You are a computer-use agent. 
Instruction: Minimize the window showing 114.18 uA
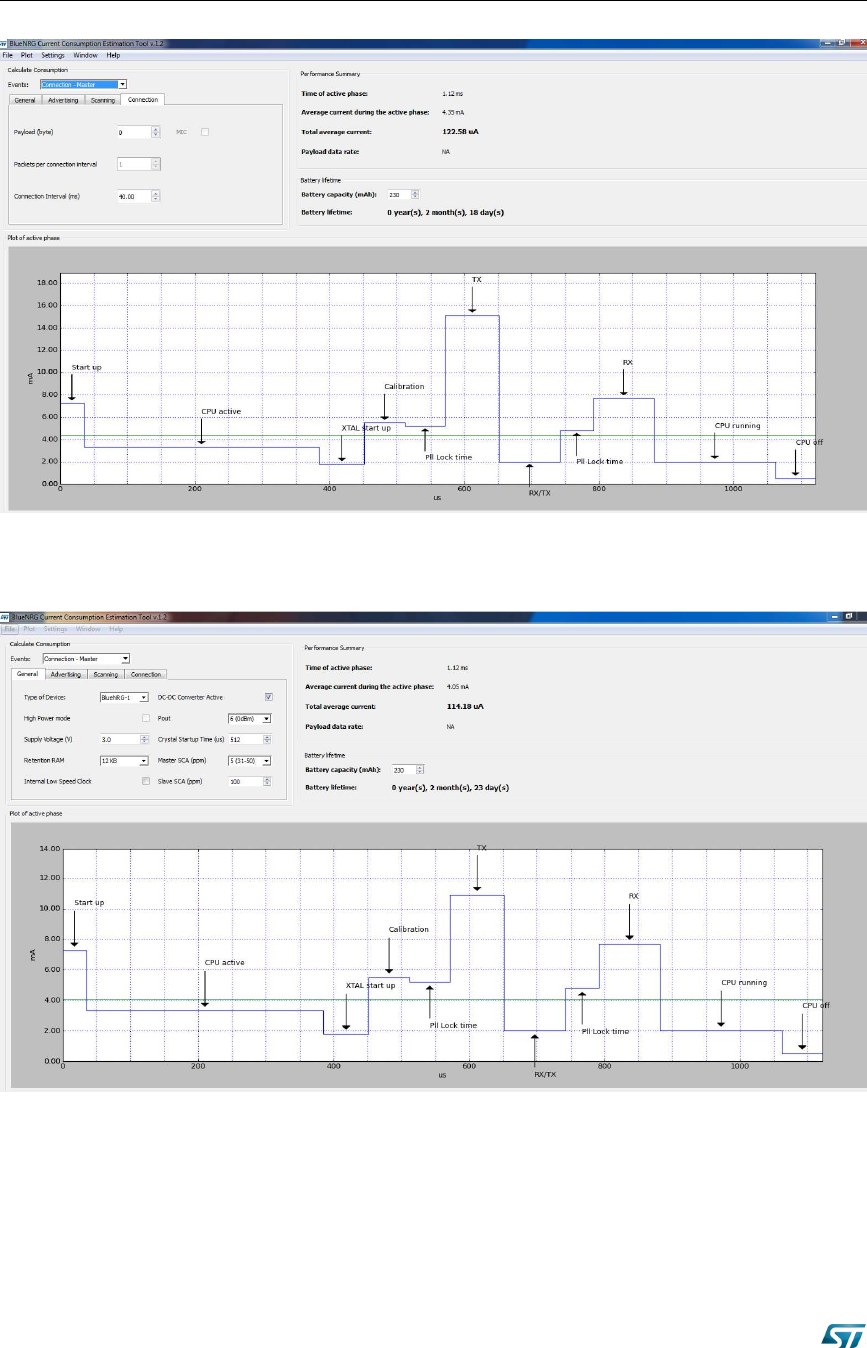coord(834,617)
